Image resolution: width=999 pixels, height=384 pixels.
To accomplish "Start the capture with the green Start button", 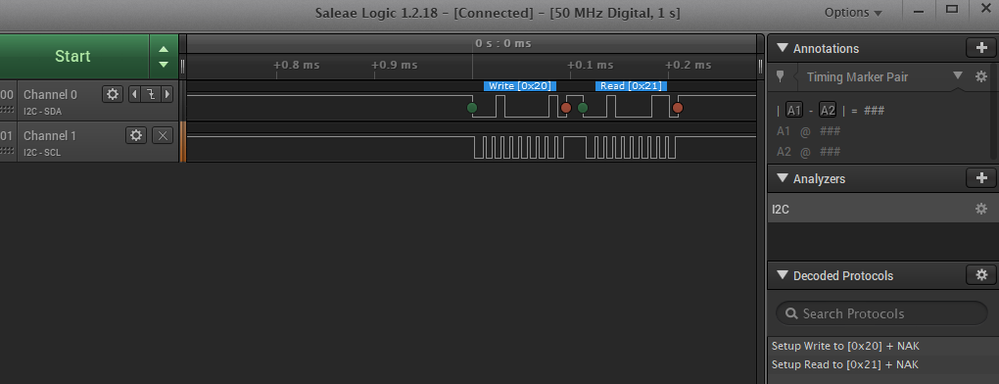I will tap(73, 56).
